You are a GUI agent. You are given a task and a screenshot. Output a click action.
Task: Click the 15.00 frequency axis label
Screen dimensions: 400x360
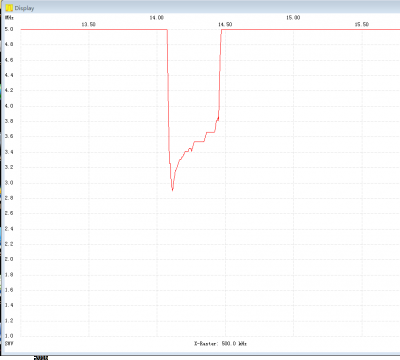pyautogui.click(x=293, y=18)
